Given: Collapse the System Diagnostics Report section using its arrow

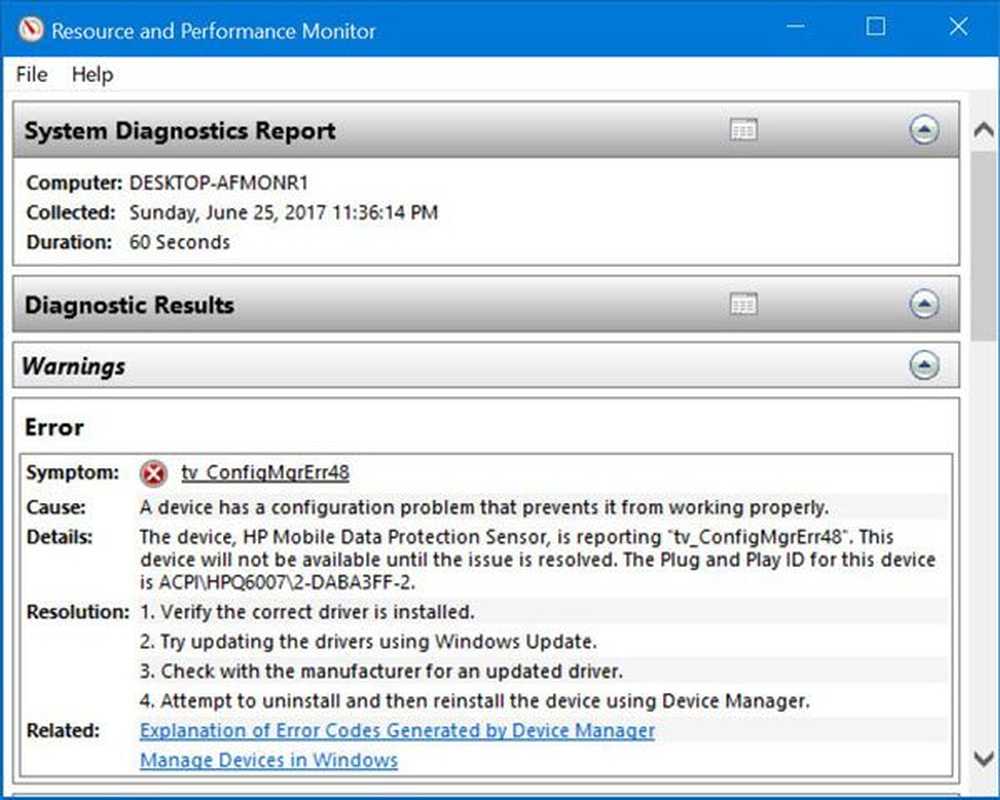Looking at the screenshot, I should tap(924, 130).
